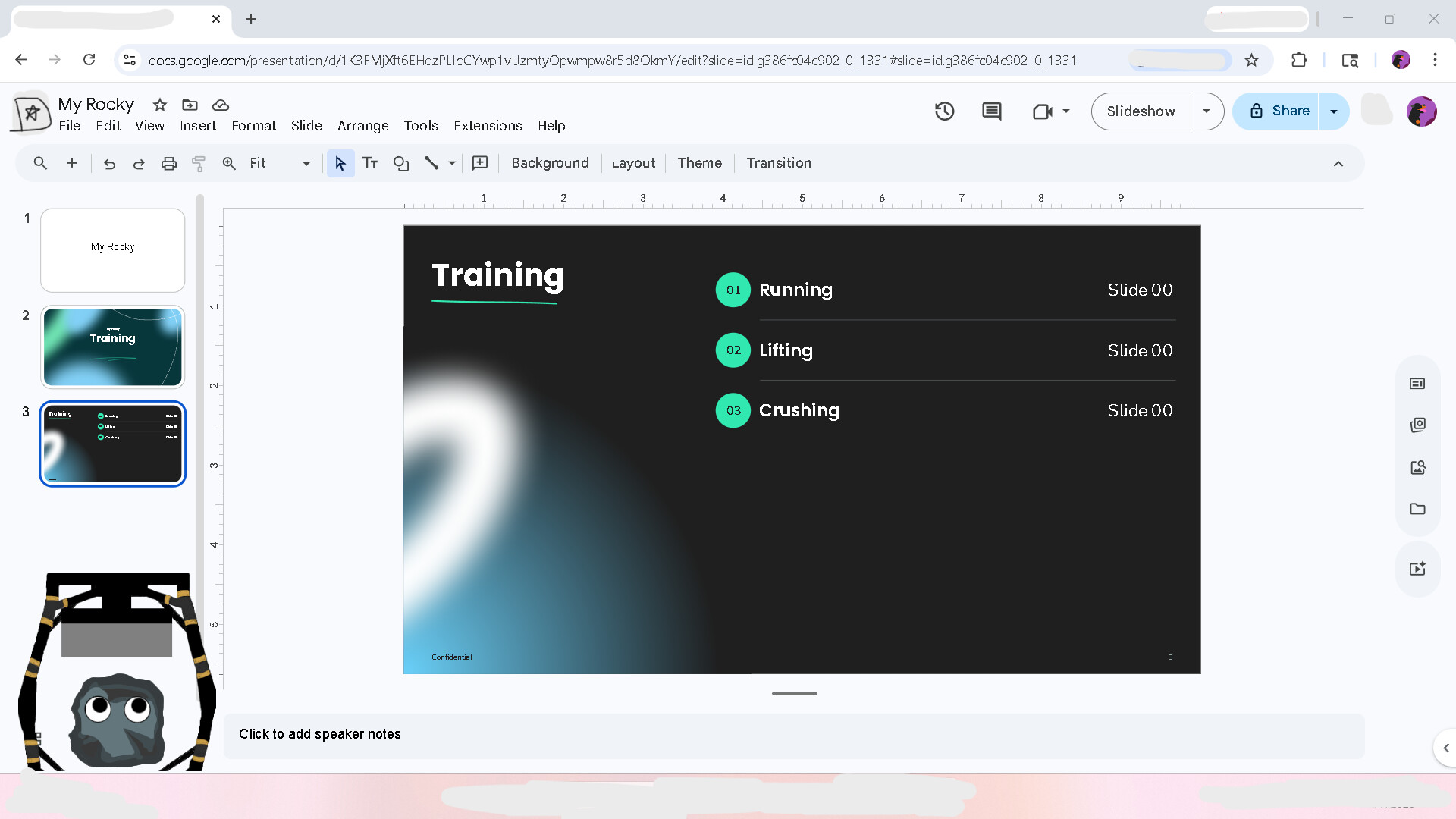1456x819 pixels.
Task: Select slide 2 Training thumbnail
Action: coord(112,347)
